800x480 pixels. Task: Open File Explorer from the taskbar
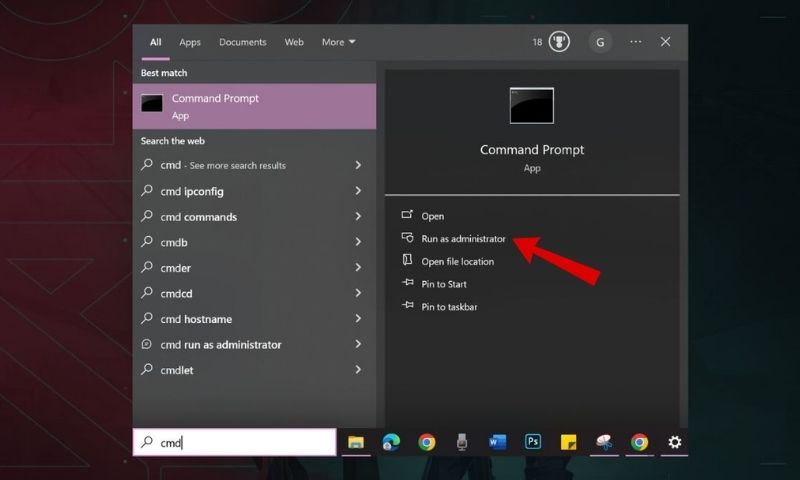coord(356,442)
